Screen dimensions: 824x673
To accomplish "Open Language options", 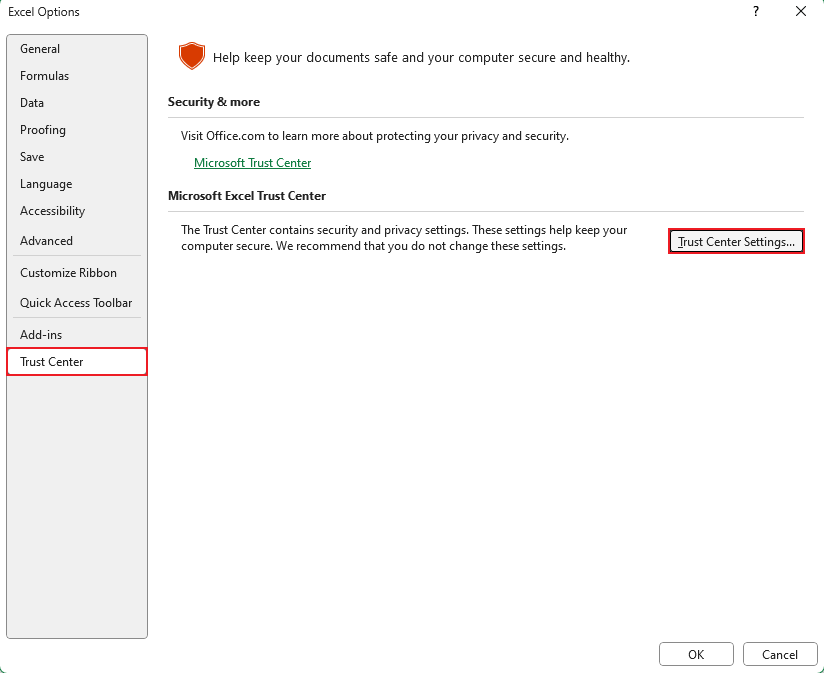I will click(77, 184).
